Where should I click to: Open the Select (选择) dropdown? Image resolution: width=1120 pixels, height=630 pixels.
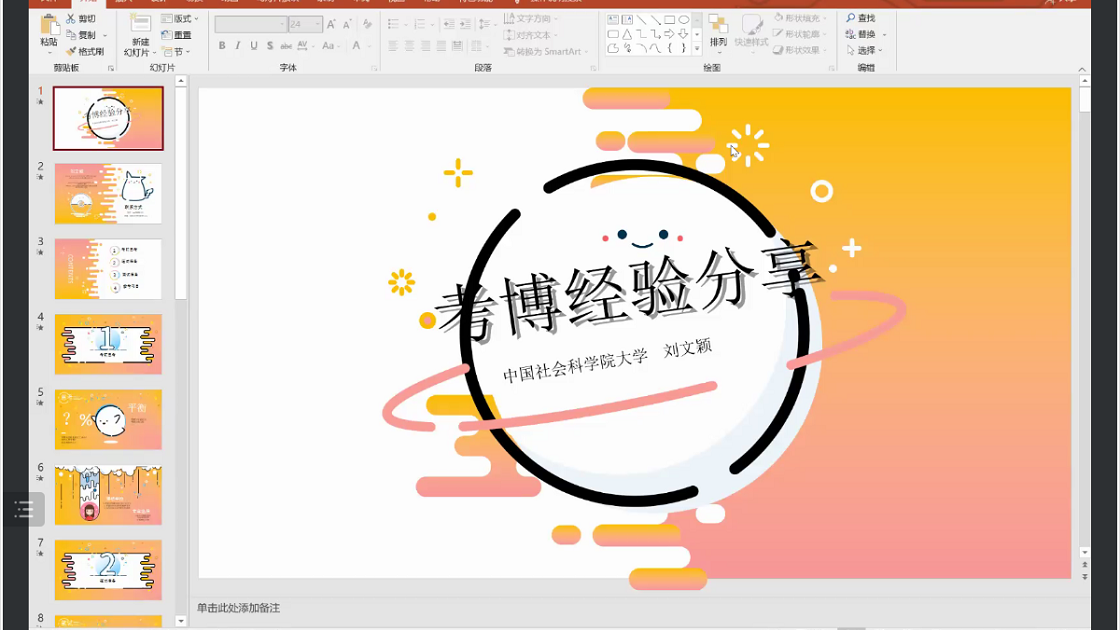click(865, 50)
